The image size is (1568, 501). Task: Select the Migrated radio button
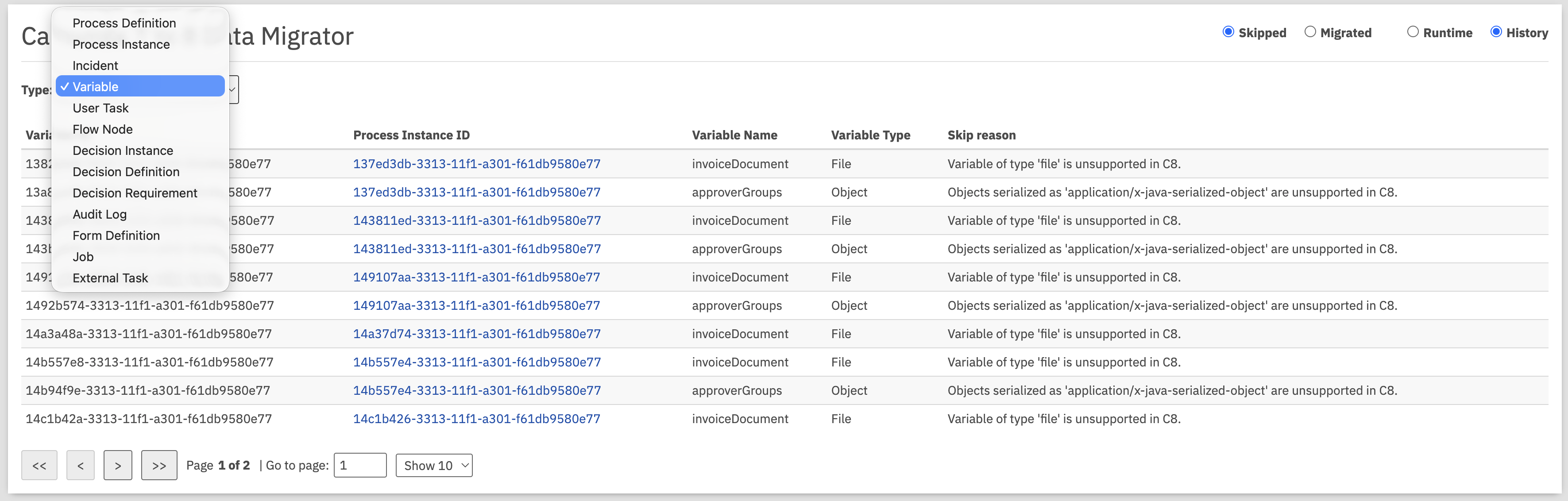click(1310, 32)
